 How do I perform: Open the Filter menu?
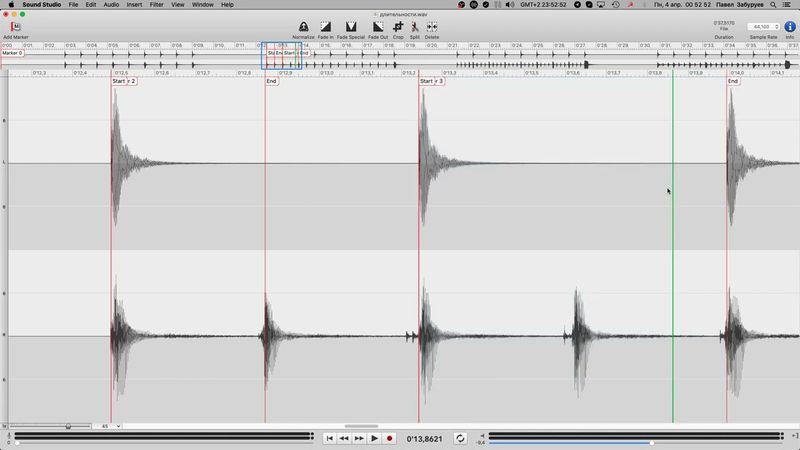coord(157,5)
